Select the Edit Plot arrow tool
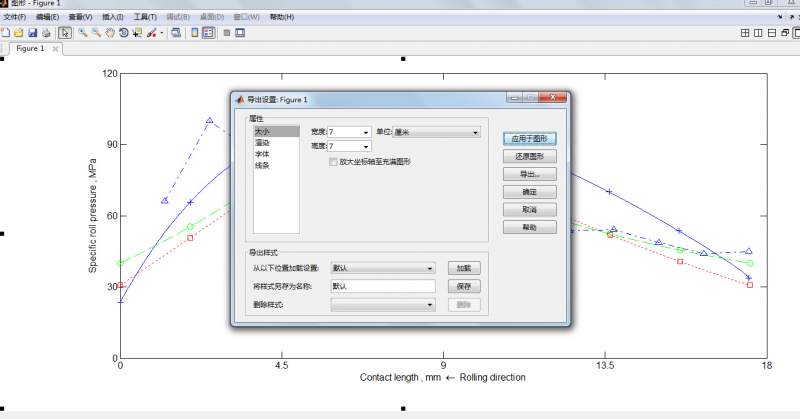800x419 pixels. 65,33
